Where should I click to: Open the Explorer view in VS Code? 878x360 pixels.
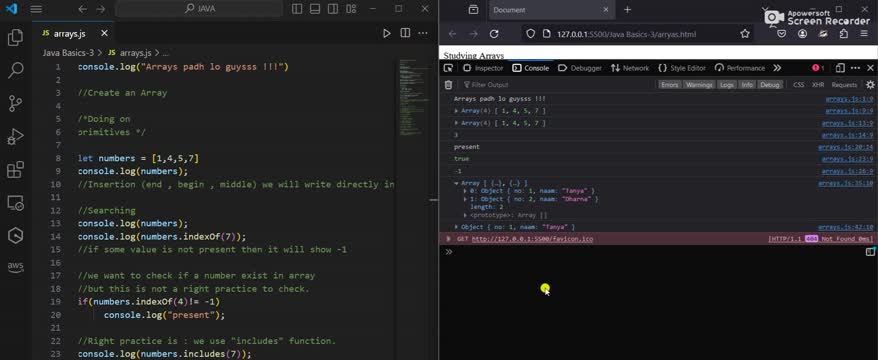pyautogui.click(x=15, y=38)
